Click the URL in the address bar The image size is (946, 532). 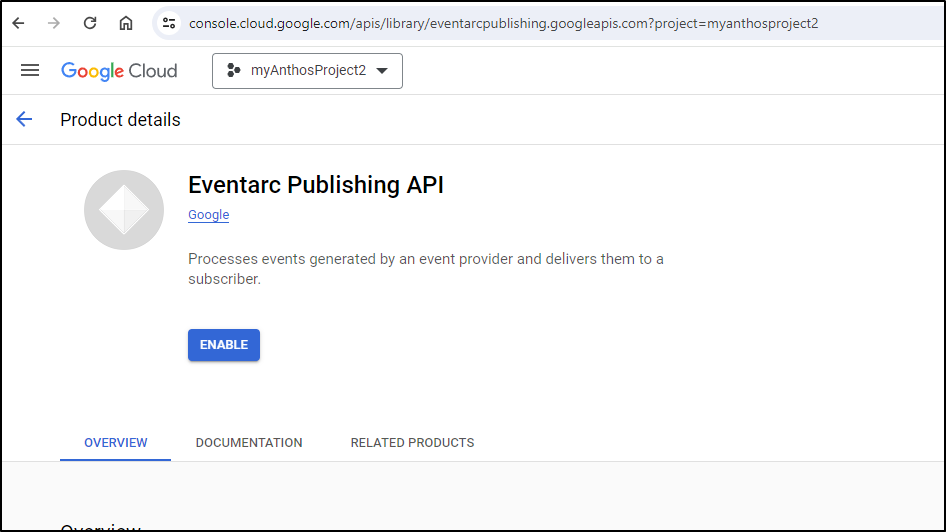point(504,24)
